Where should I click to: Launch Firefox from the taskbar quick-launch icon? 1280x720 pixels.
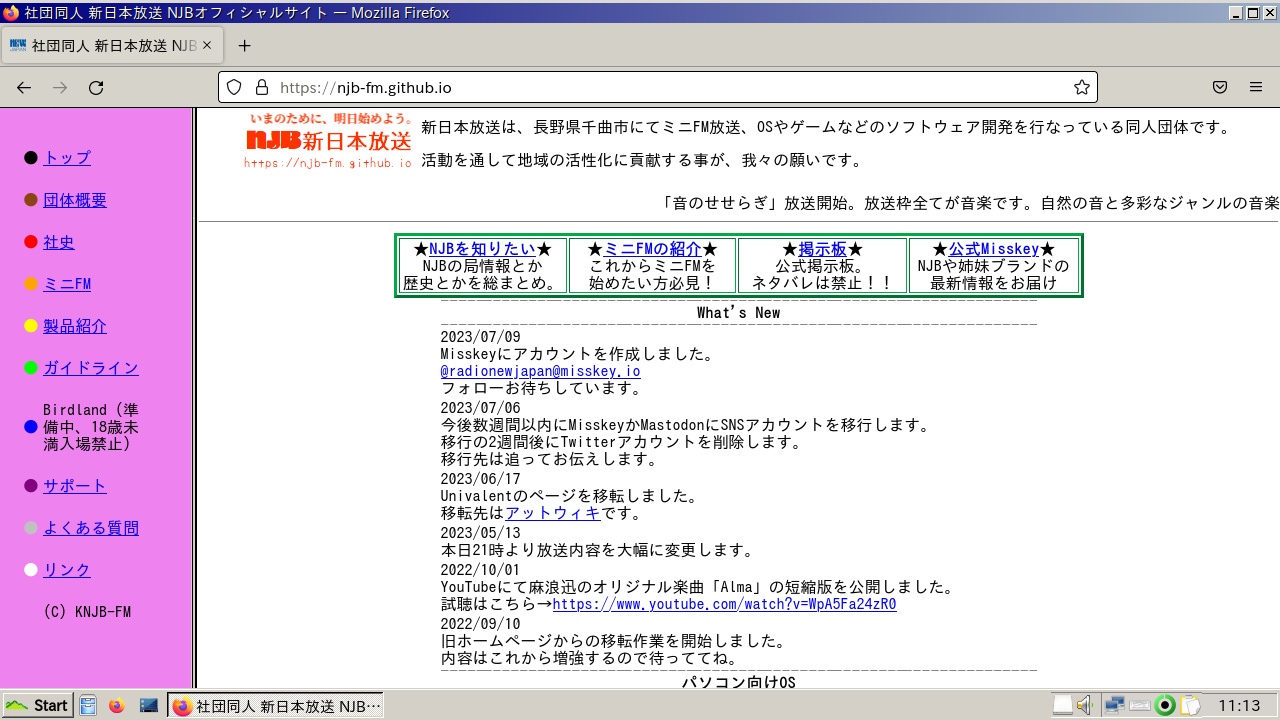[x=117, y=705]
